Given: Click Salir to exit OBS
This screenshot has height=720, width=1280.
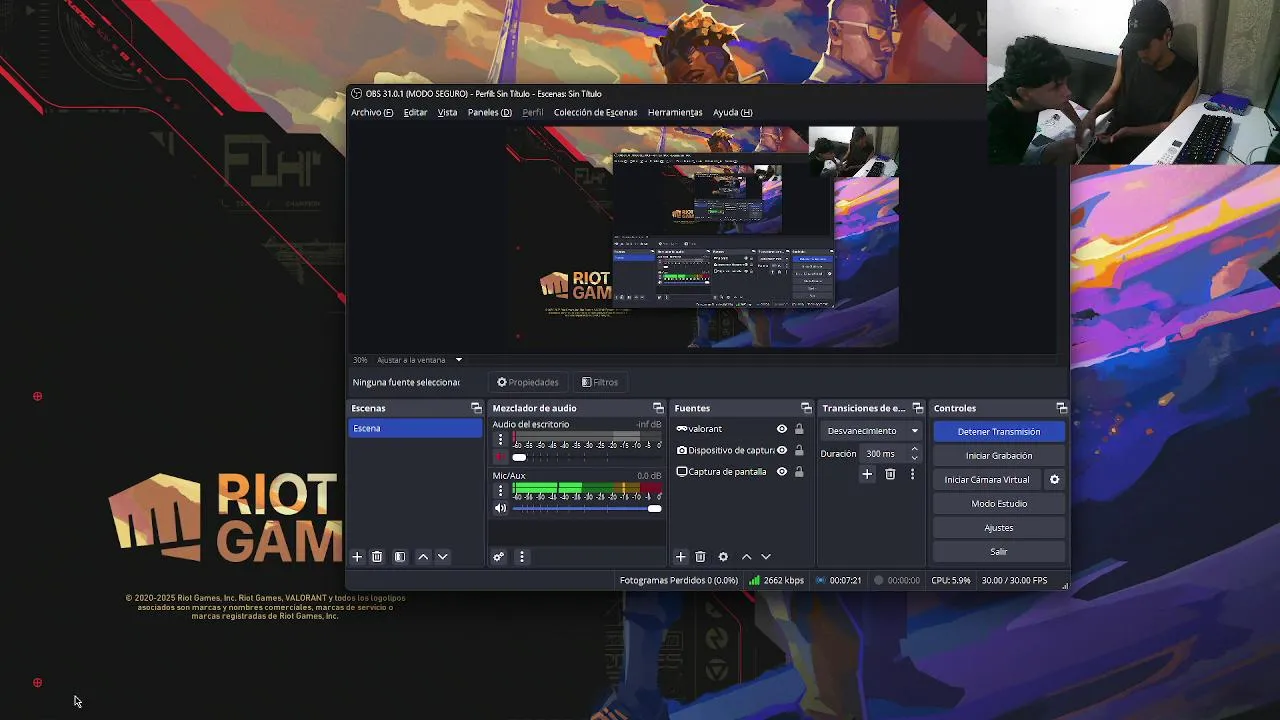Looking at the screenshot, I should point(999,552).
